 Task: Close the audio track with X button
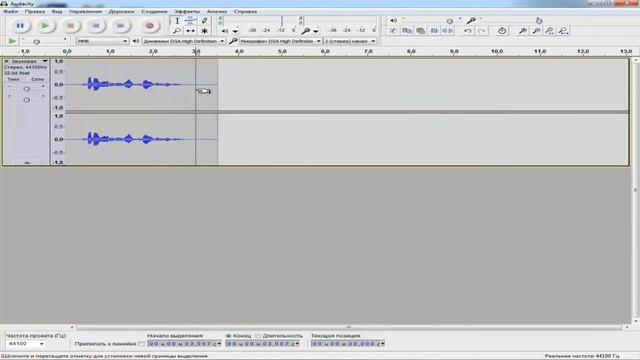click(x=6, y=61)
